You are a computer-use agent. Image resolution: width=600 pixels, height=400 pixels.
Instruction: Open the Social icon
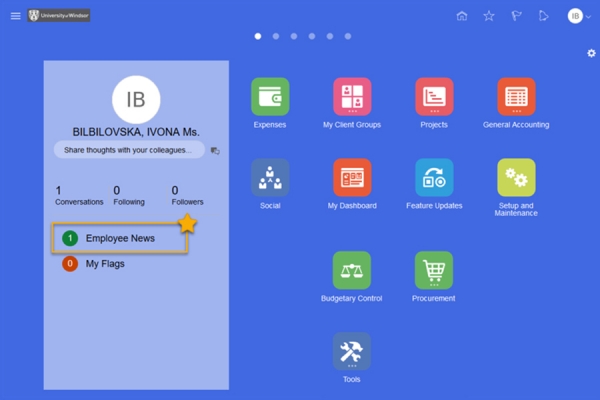pyautogui.click(x=270, y=177)
